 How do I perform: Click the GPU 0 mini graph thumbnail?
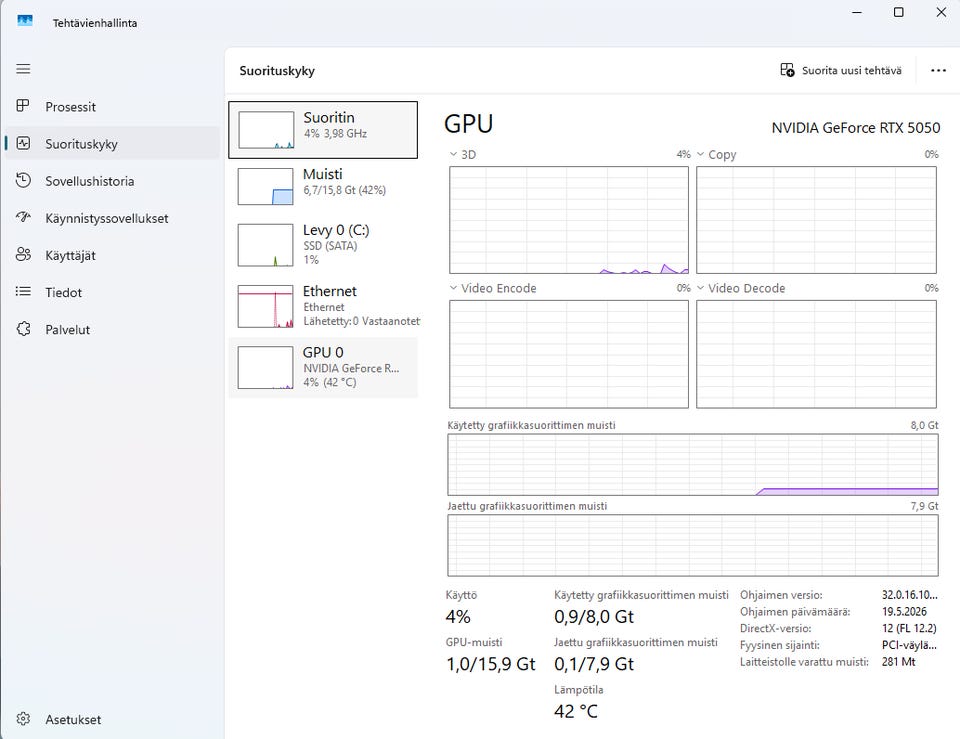265,367
